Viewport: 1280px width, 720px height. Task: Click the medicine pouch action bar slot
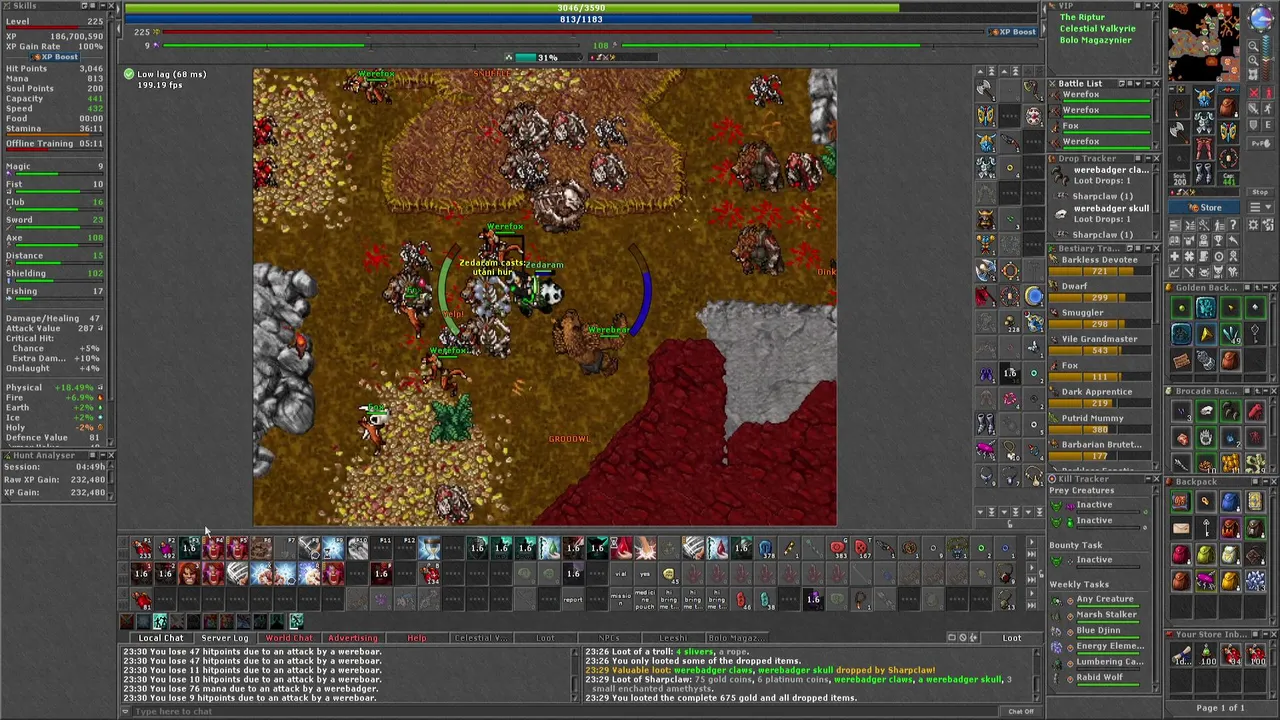(x=644, y=598)
